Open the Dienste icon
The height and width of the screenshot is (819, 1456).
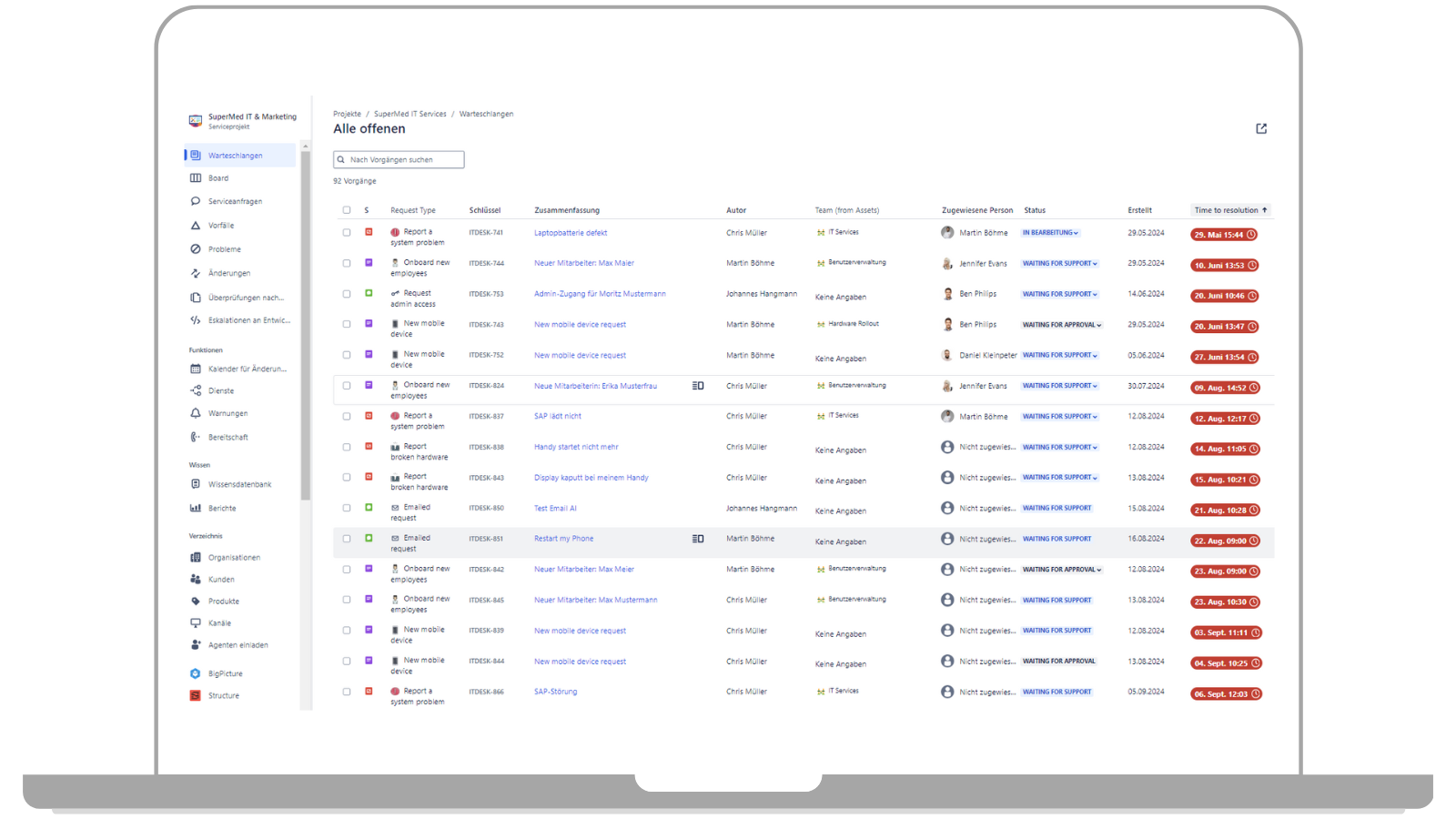coord(195,390)
